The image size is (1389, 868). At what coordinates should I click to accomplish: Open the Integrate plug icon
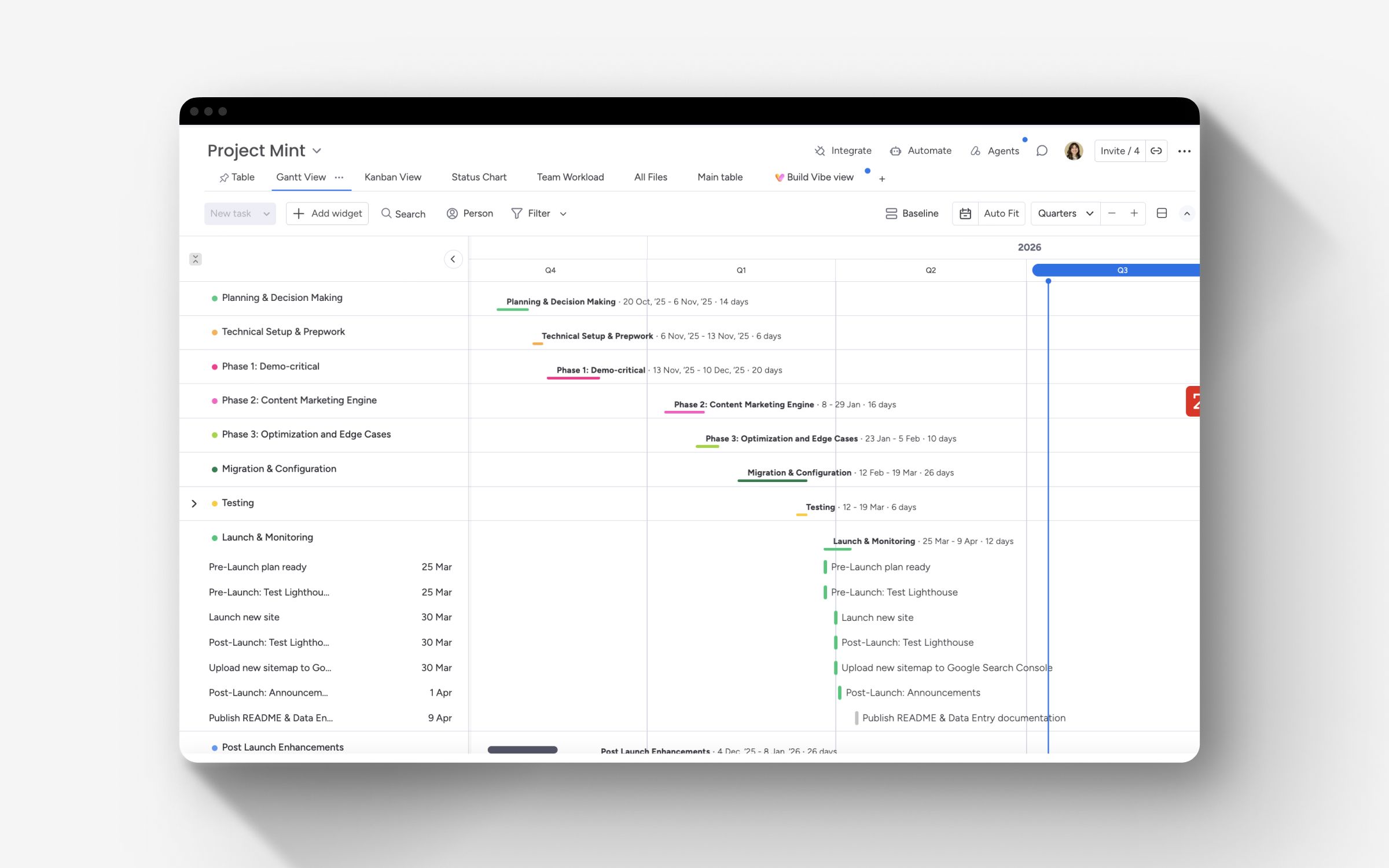pos(820,151)
